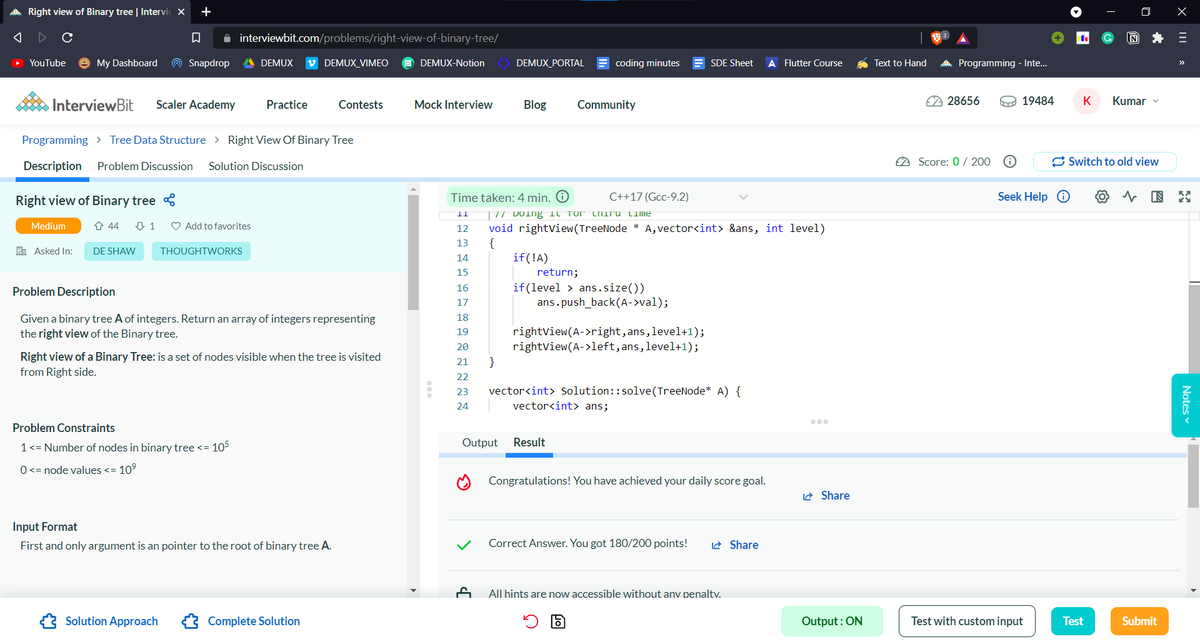1200x644 pixels.
Task: Open the Blog menu item
Action: tap(535, 104)
